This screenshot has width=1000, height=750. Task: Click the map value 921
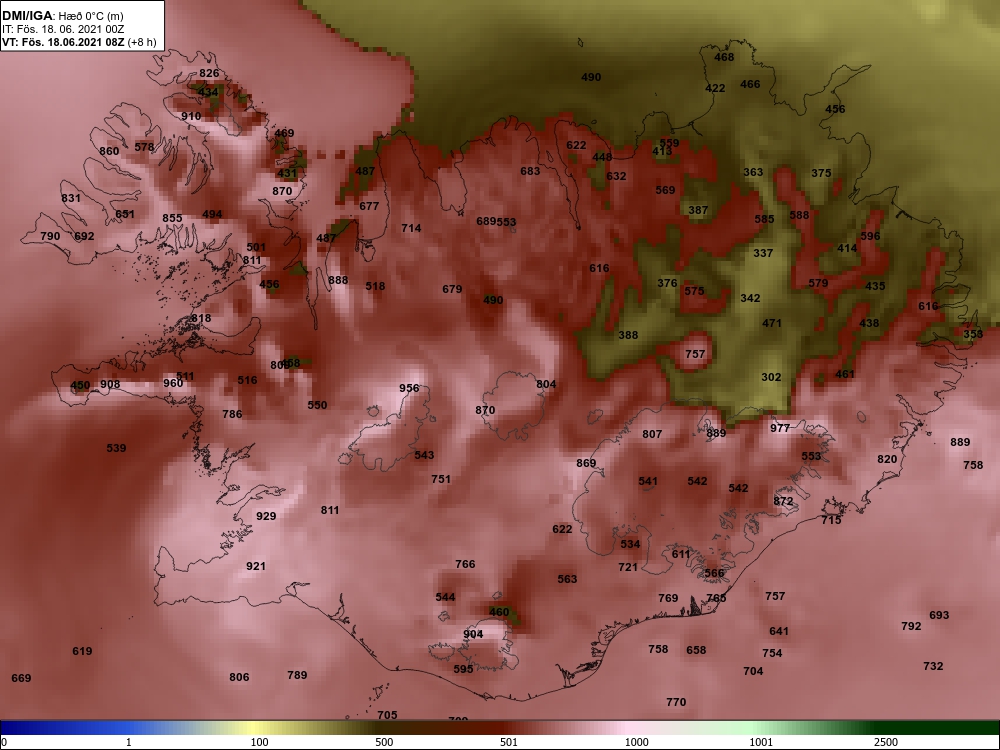(256, 566)
